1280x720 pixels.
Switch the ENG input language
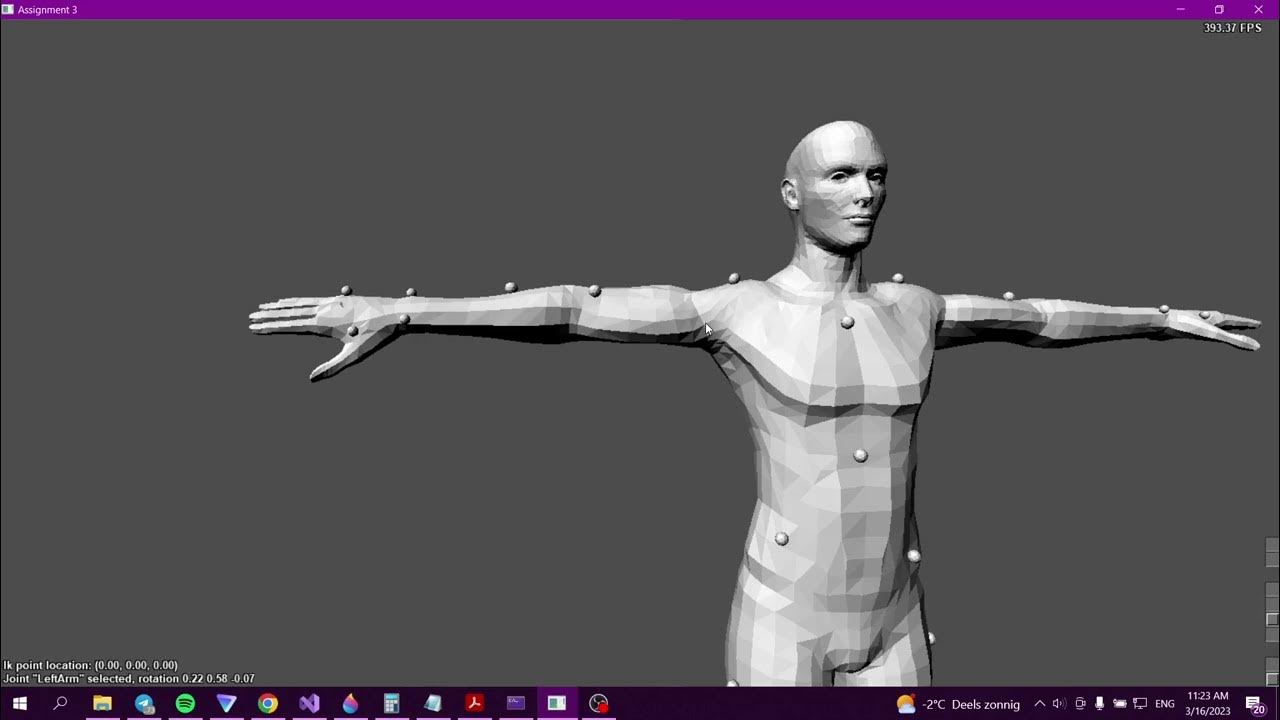pos(1165,704)
